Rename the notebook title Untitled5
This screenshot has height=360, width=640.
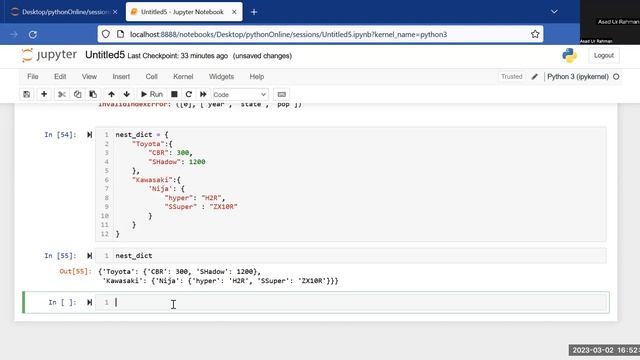pos(105,55)
